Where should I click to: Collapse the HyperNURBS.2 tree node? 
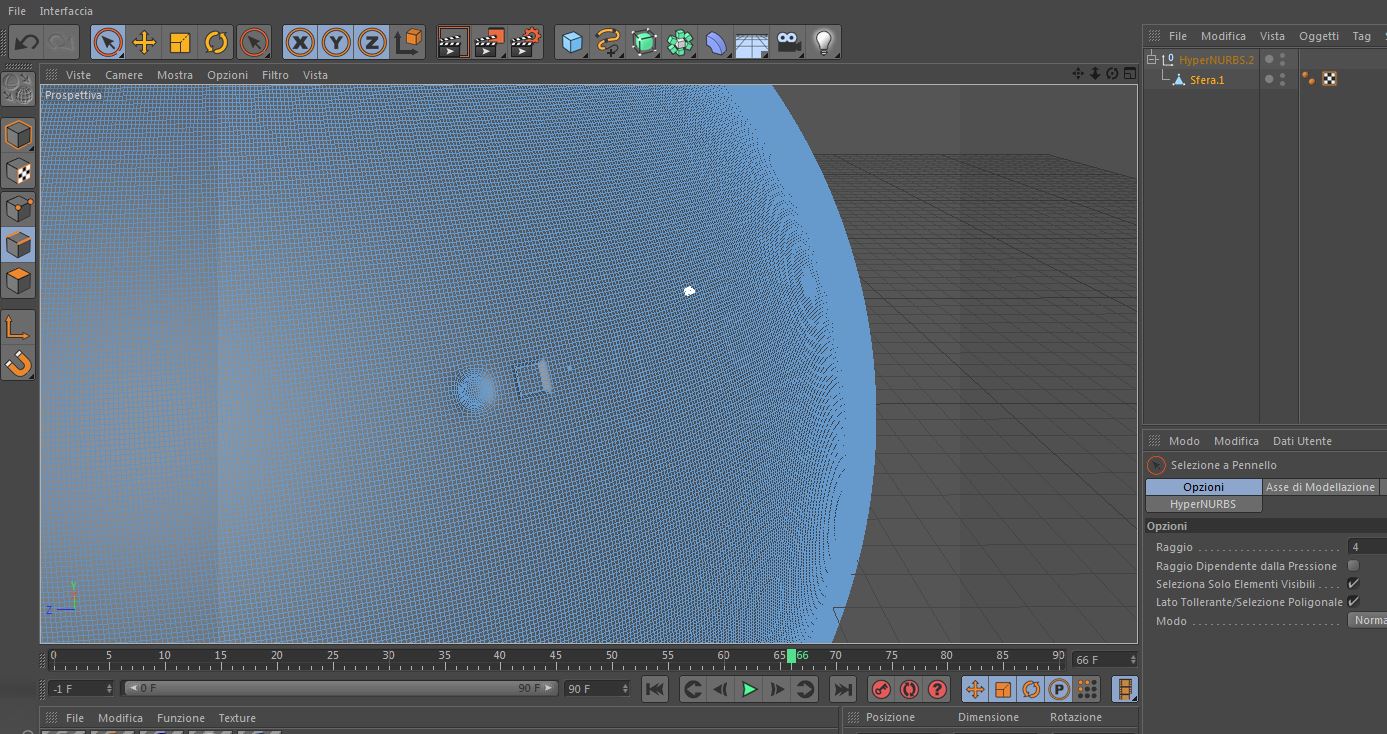(x=1152, y=59)
